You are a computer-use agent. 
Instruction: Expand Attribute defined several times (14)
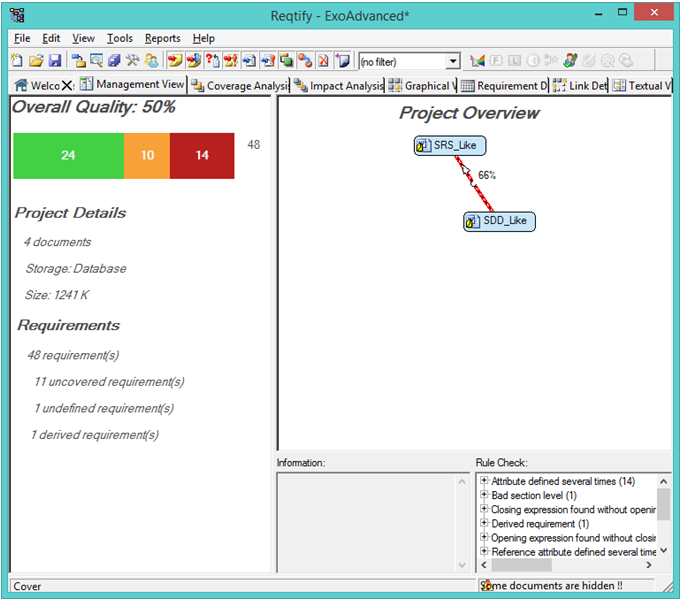(484, 480)
